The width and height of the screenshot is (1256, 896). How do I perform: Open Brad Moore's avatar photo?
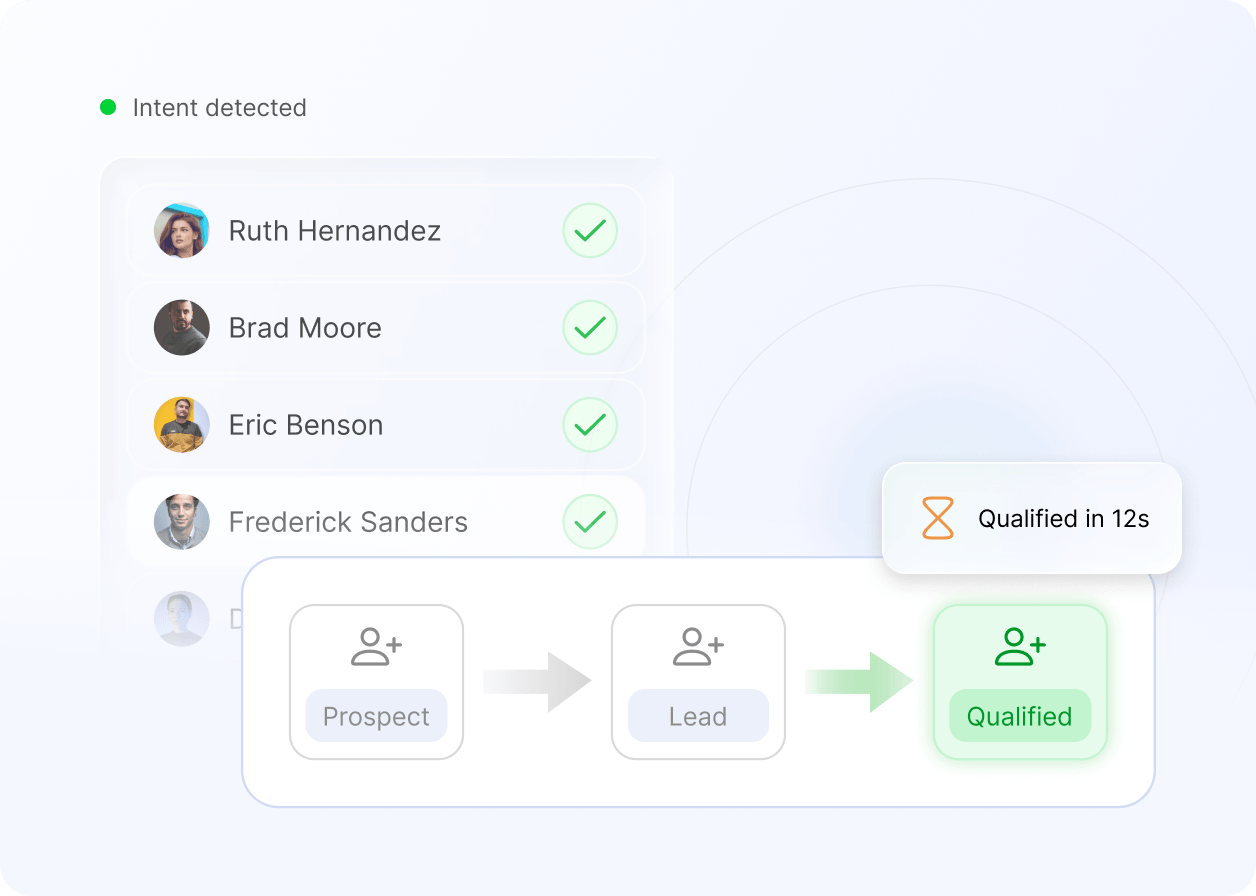(x=181, y=328)
